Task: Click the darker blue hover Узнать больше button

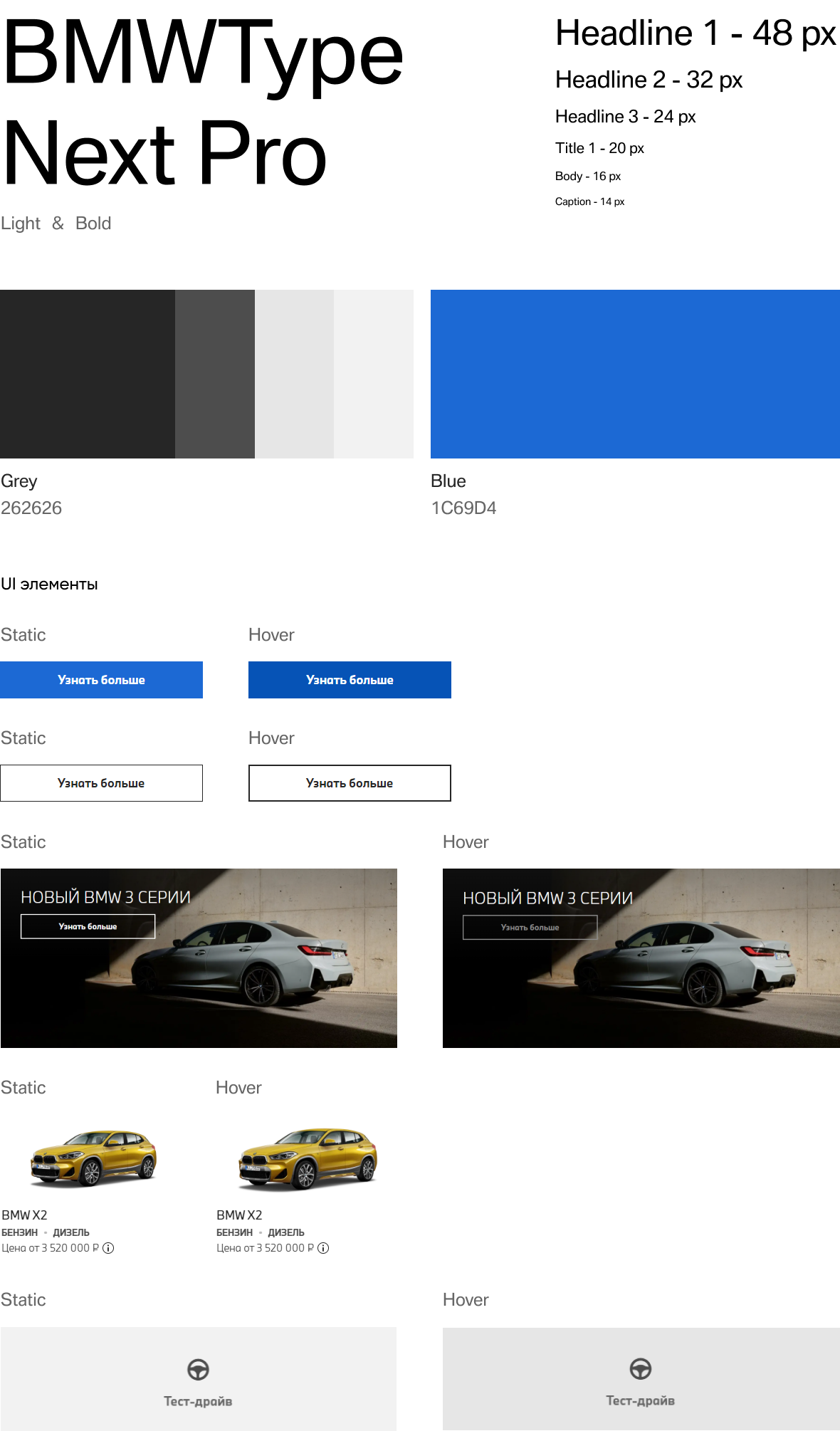Action: click(350, 680)
